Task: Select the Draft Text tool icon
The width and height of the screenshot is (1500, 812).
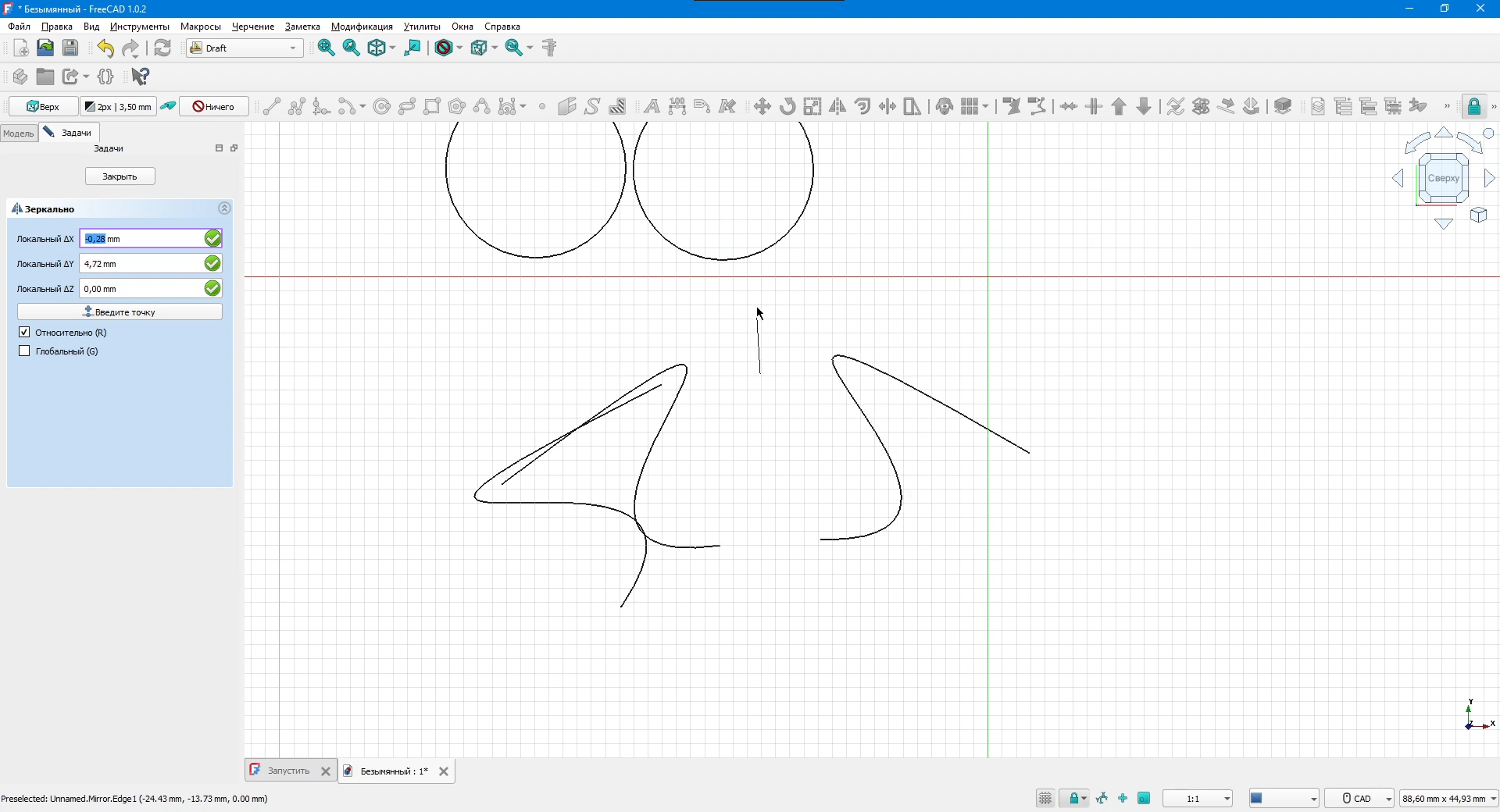Action: pos(652,107)
